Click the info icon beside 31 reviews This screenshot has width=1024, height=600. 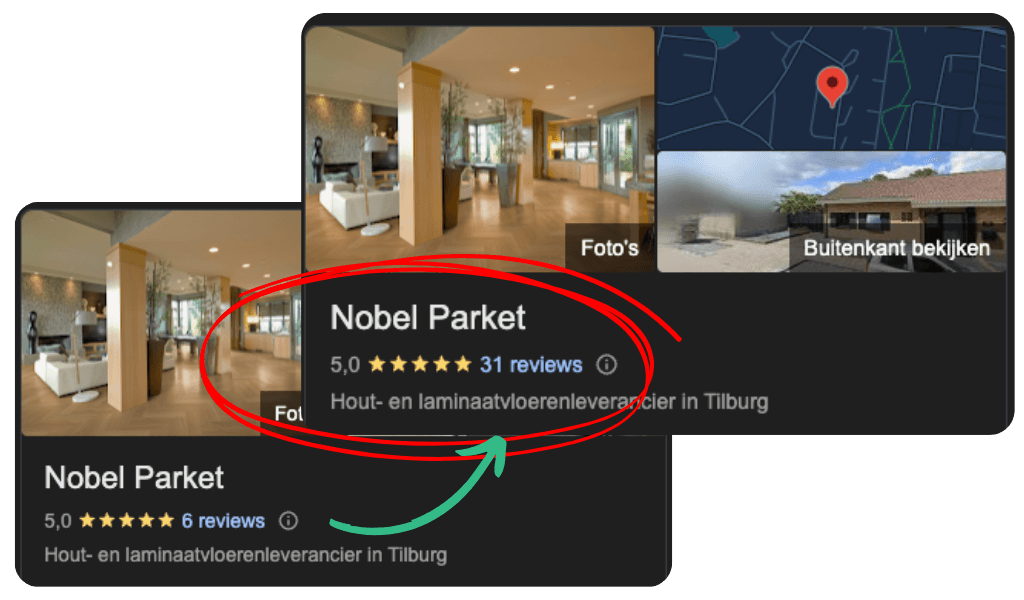tap(606, 364)
